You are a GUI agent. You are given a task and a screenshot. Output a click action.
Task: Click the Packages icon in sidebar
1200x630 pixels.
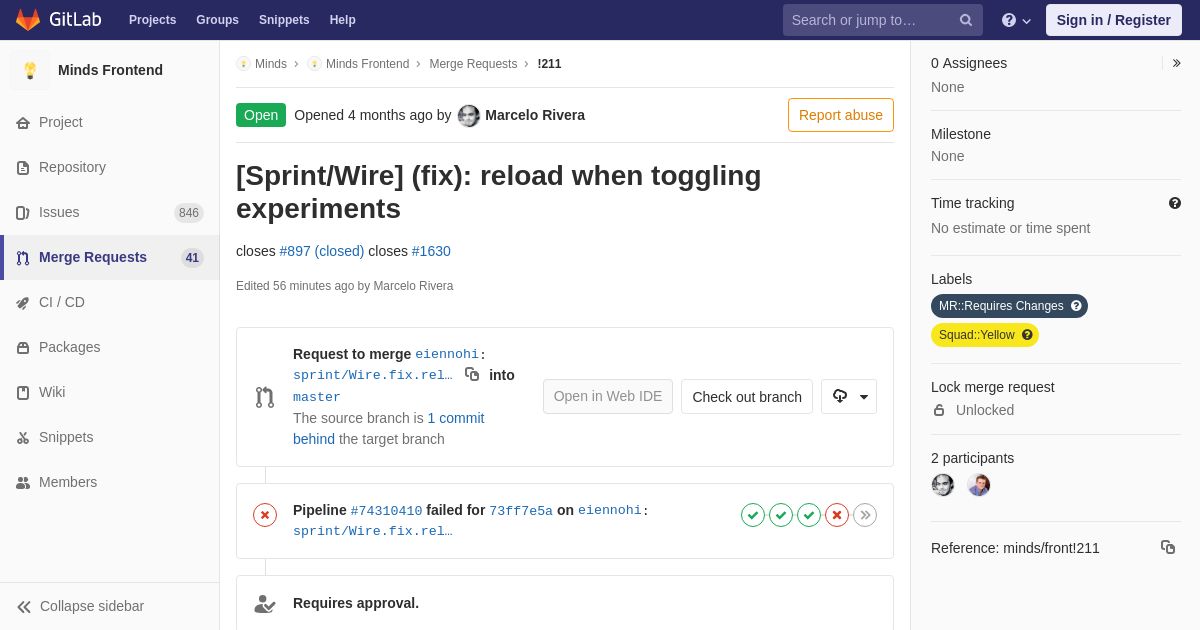[x=23, y=348]
